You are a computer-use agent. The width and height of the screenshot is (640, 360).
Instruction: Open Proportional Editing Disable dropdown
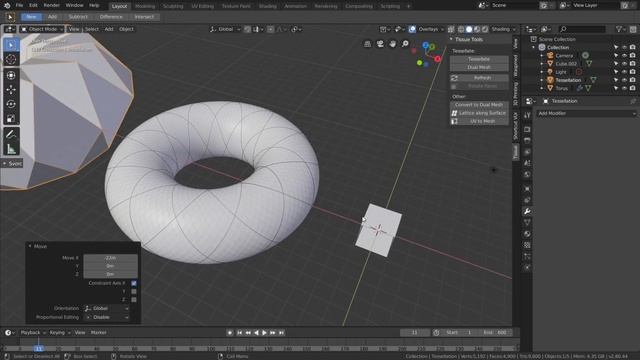coord(107,317)
